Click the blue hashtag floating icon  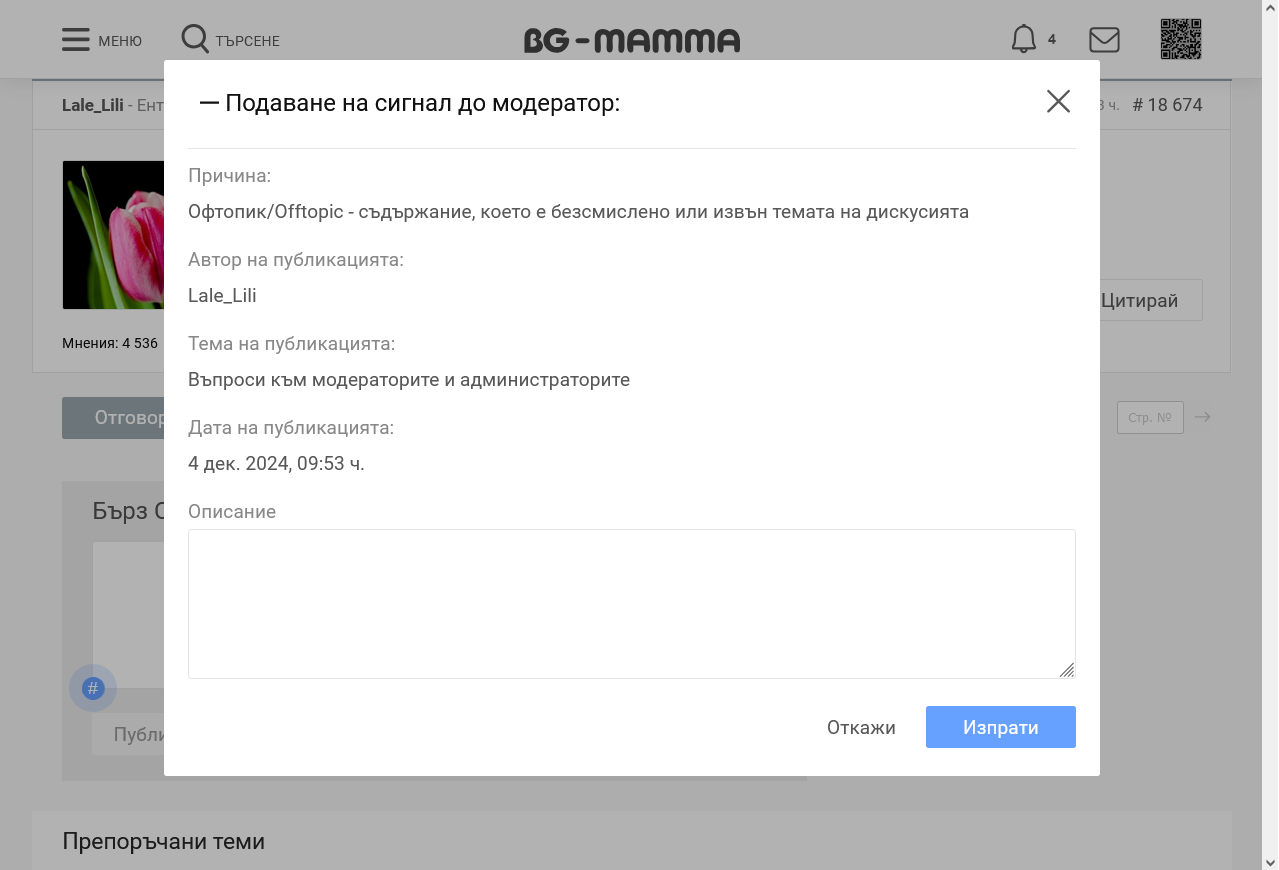[x=93, y=688]
